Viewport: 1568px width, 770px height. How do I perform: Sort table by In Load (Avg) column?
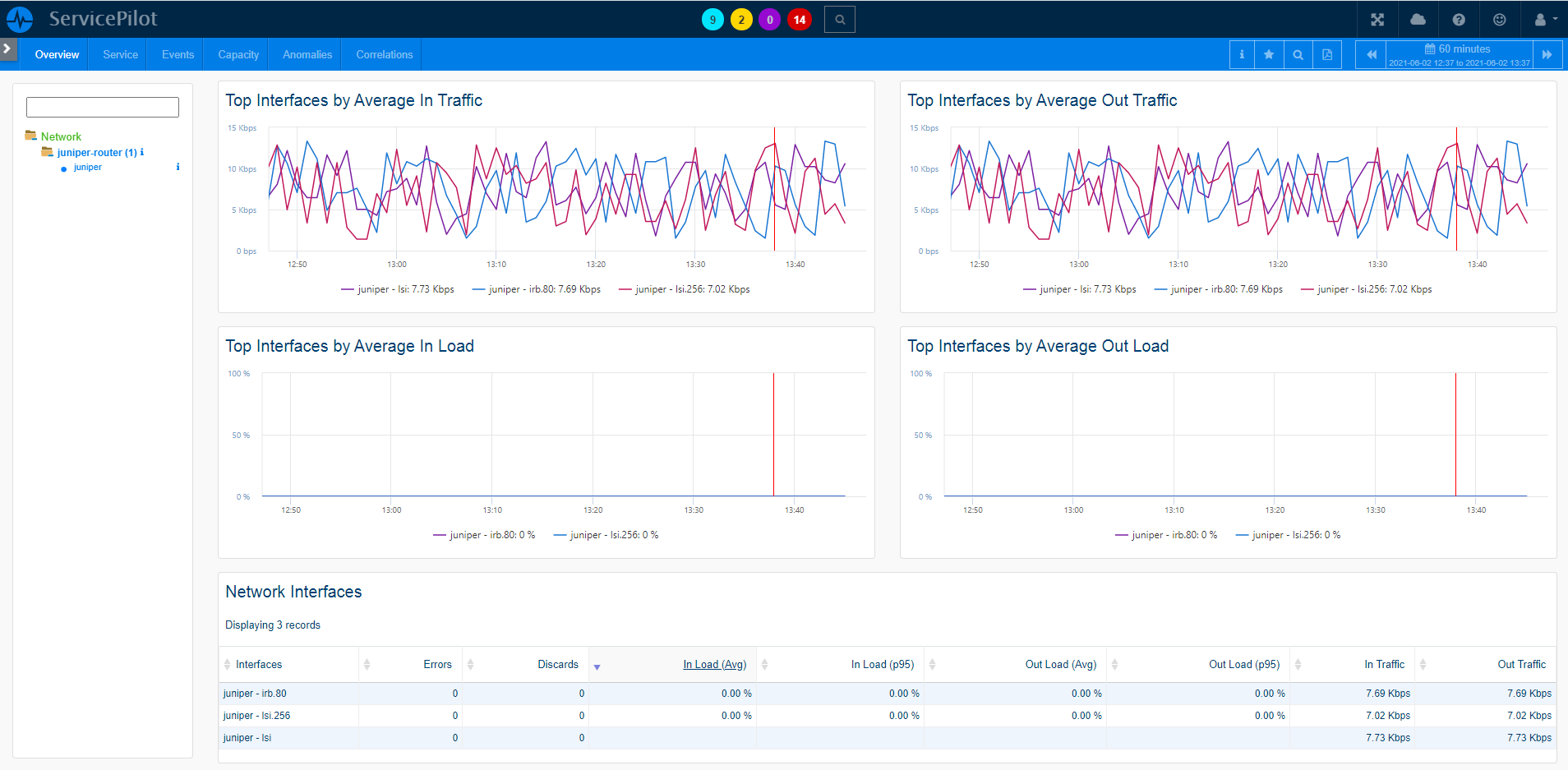714,665
